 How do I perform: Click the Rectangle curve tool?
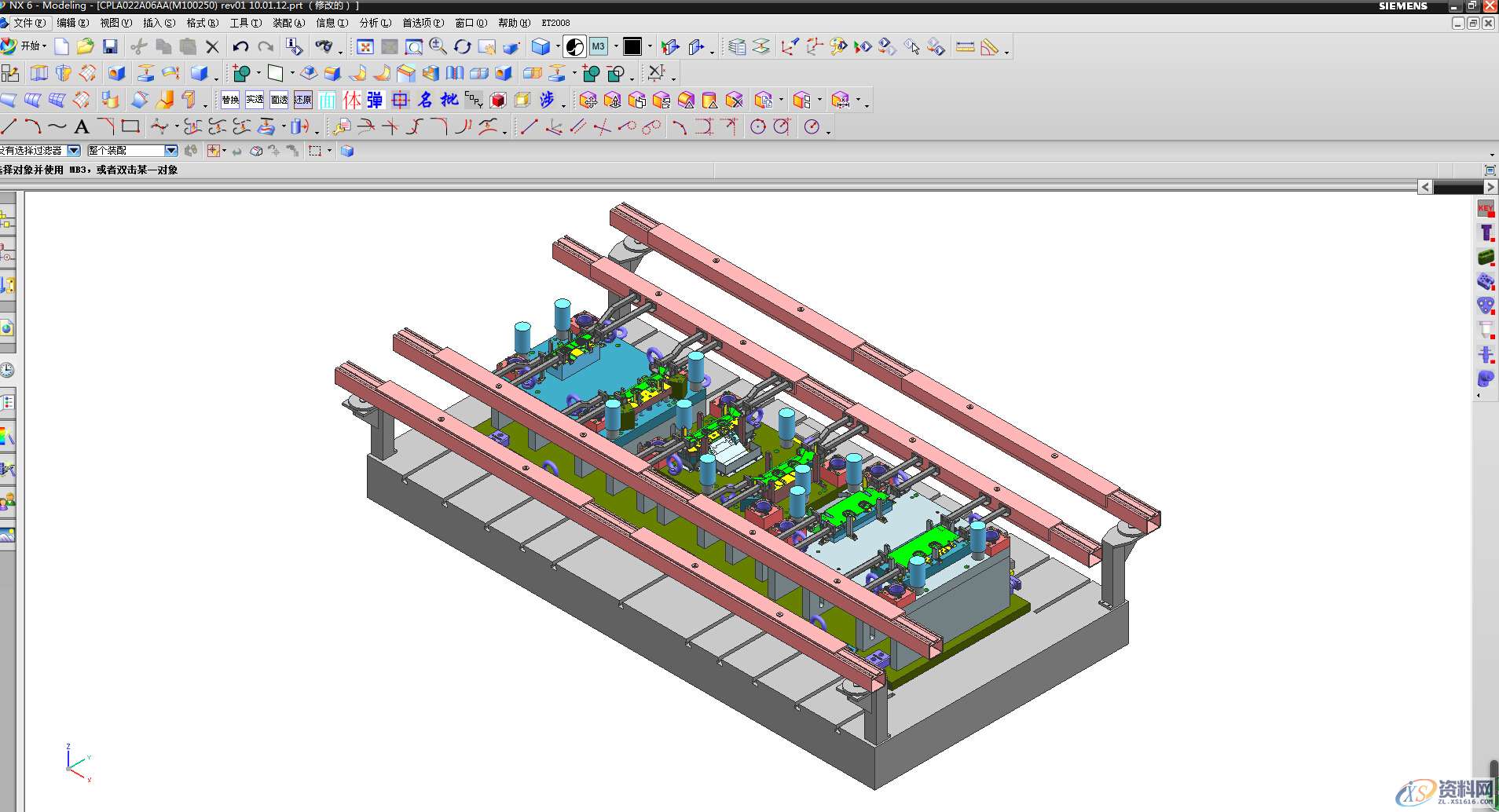[x=130, y=126]
